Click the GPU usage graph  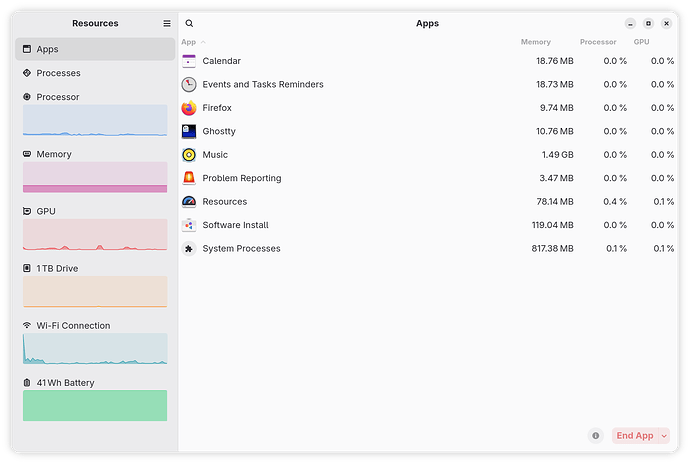tap(95, 235)
